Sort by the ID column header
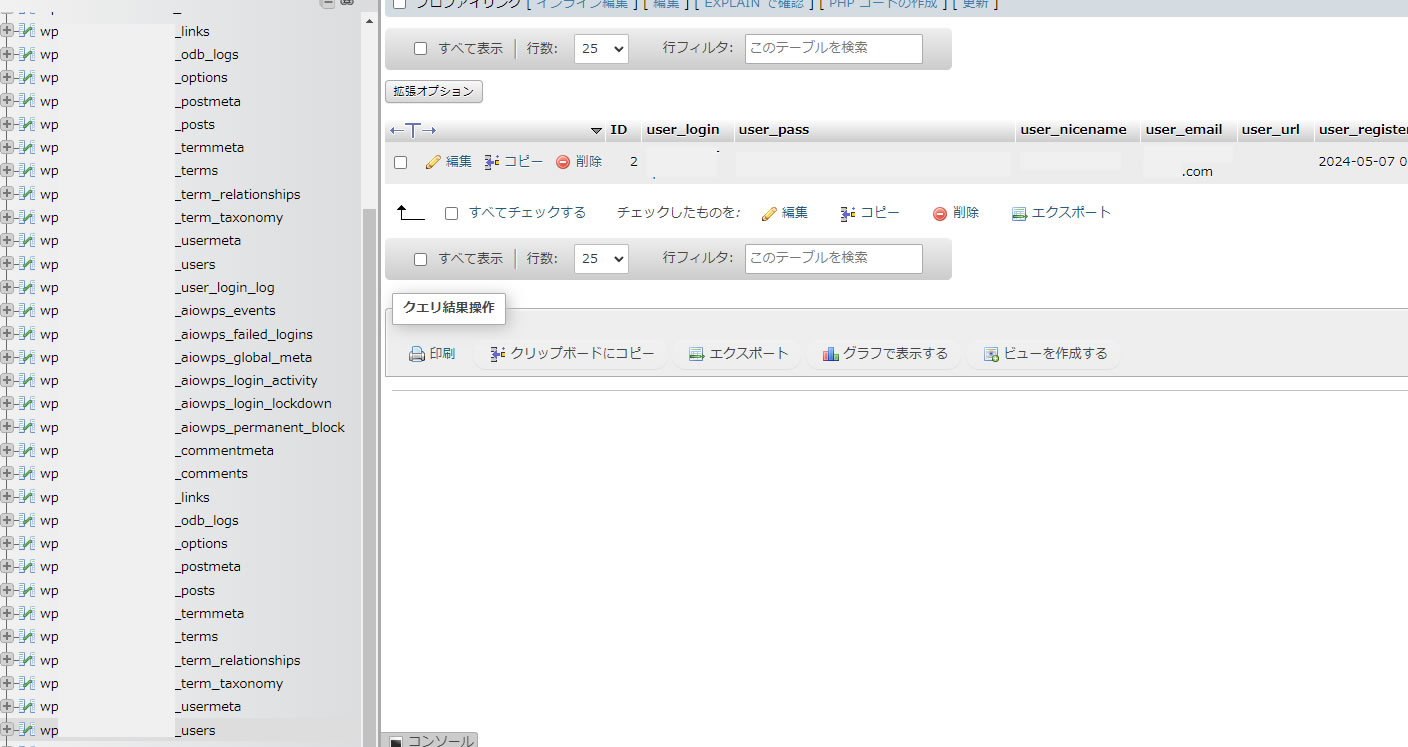Image resolution: width=1408 pixels, height=747 pixels. (619, 130)
